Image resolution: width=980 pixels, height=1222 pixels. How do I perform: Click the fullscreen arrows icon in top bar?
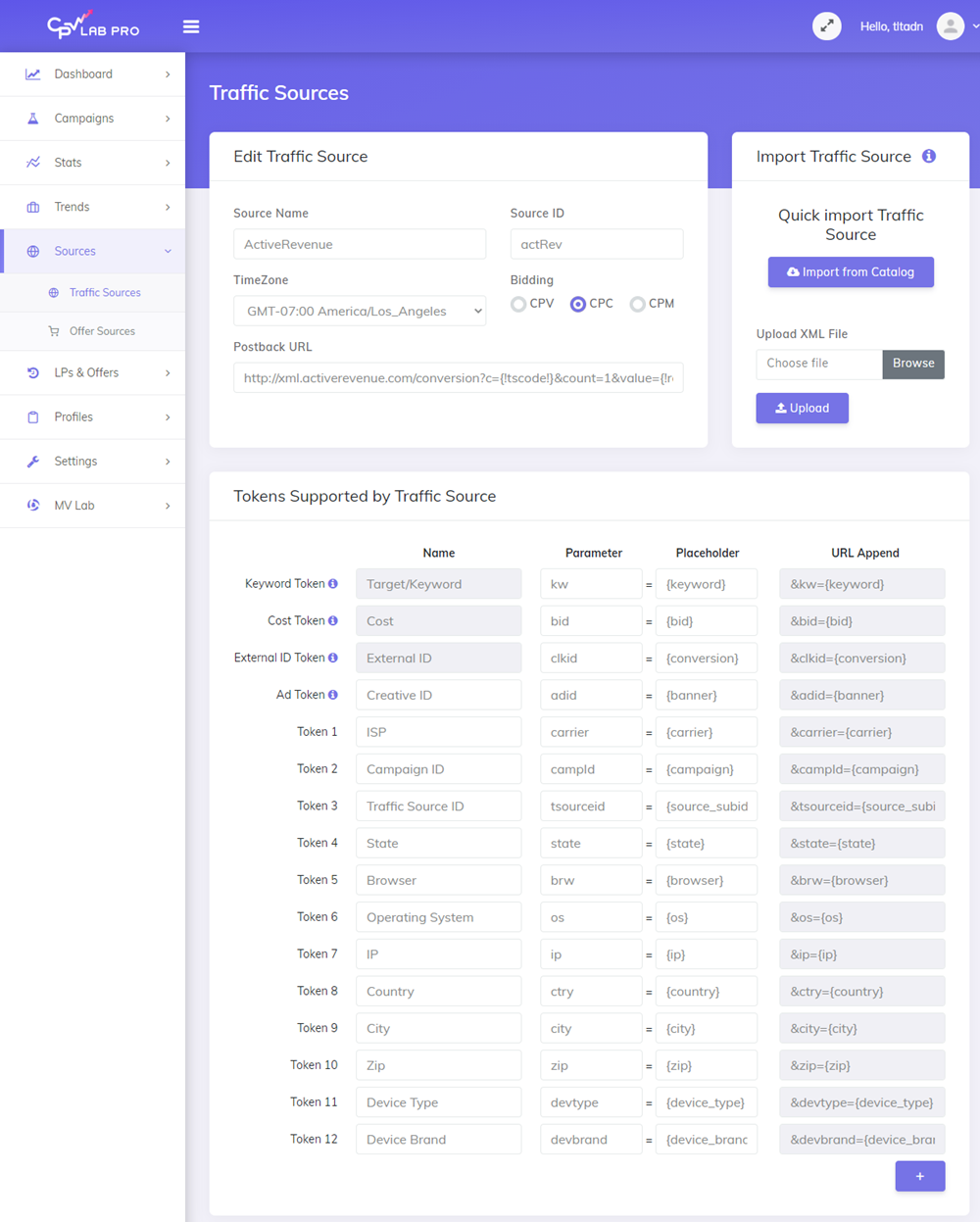point(826,25)
